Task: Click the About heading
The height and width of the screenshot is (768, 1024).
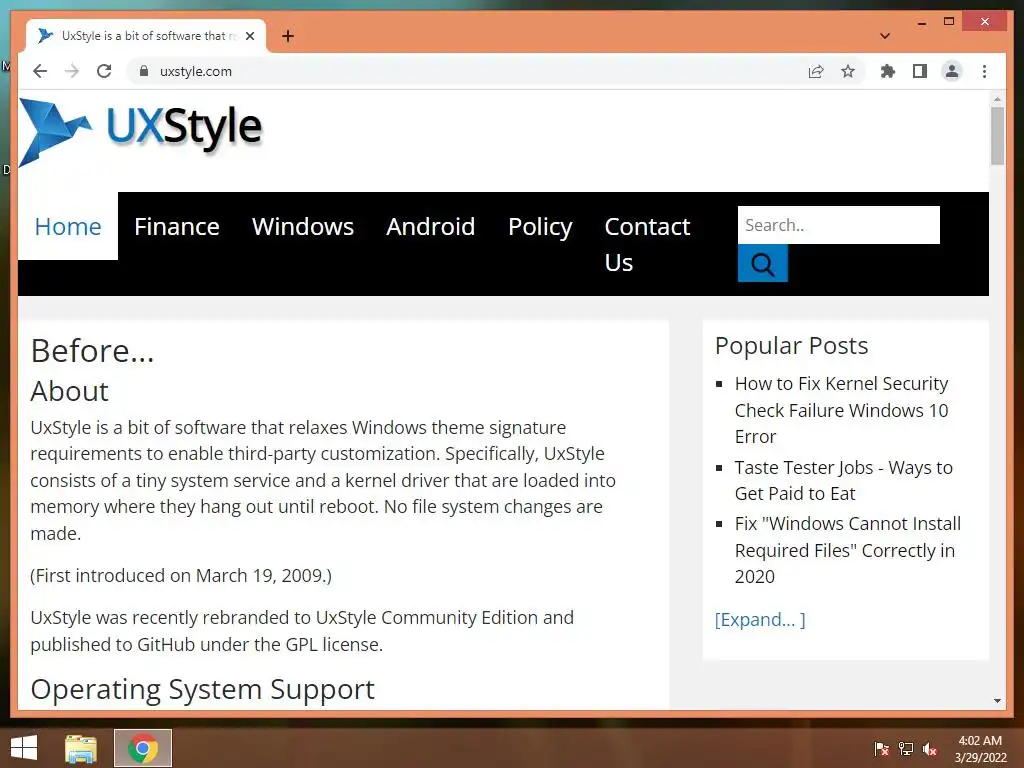Action: point(69,391)
